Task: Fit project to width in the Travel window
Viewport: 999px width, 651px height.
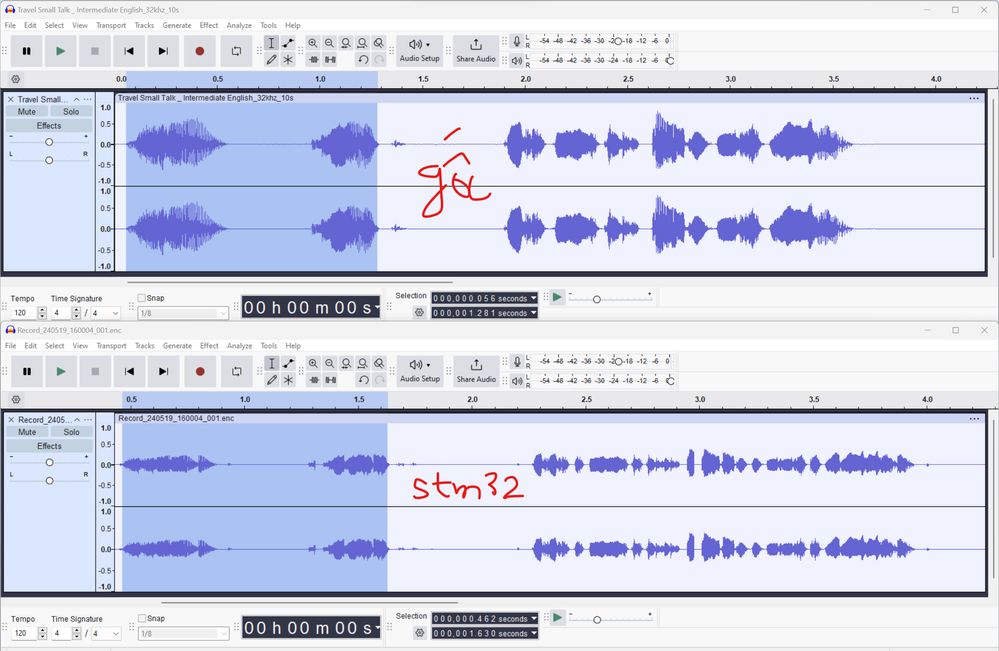Action: click(x=363, y=43)
